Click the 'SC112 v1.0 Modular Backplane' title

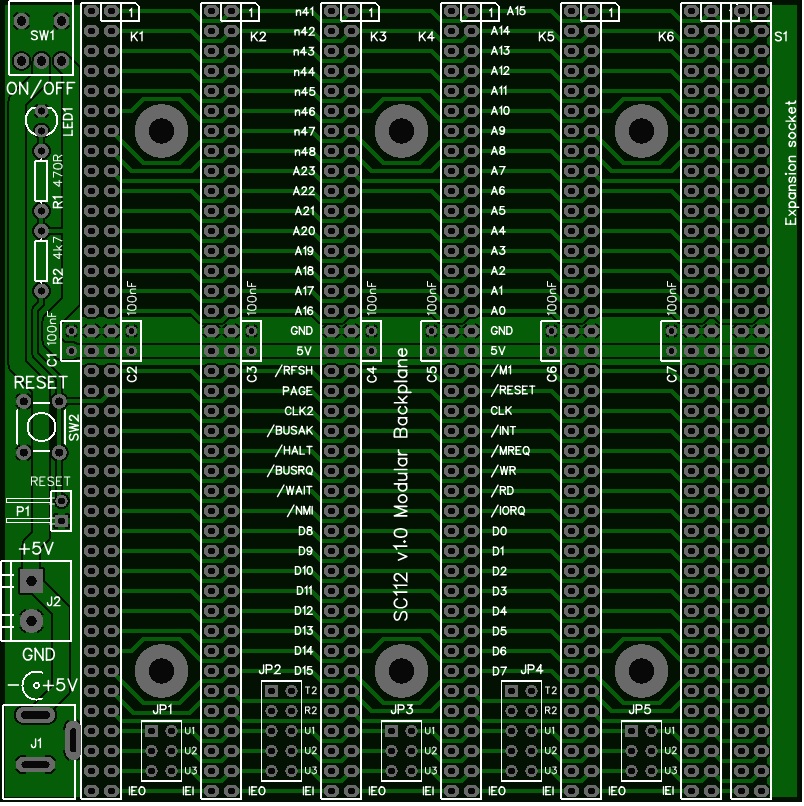pos(400,484)
